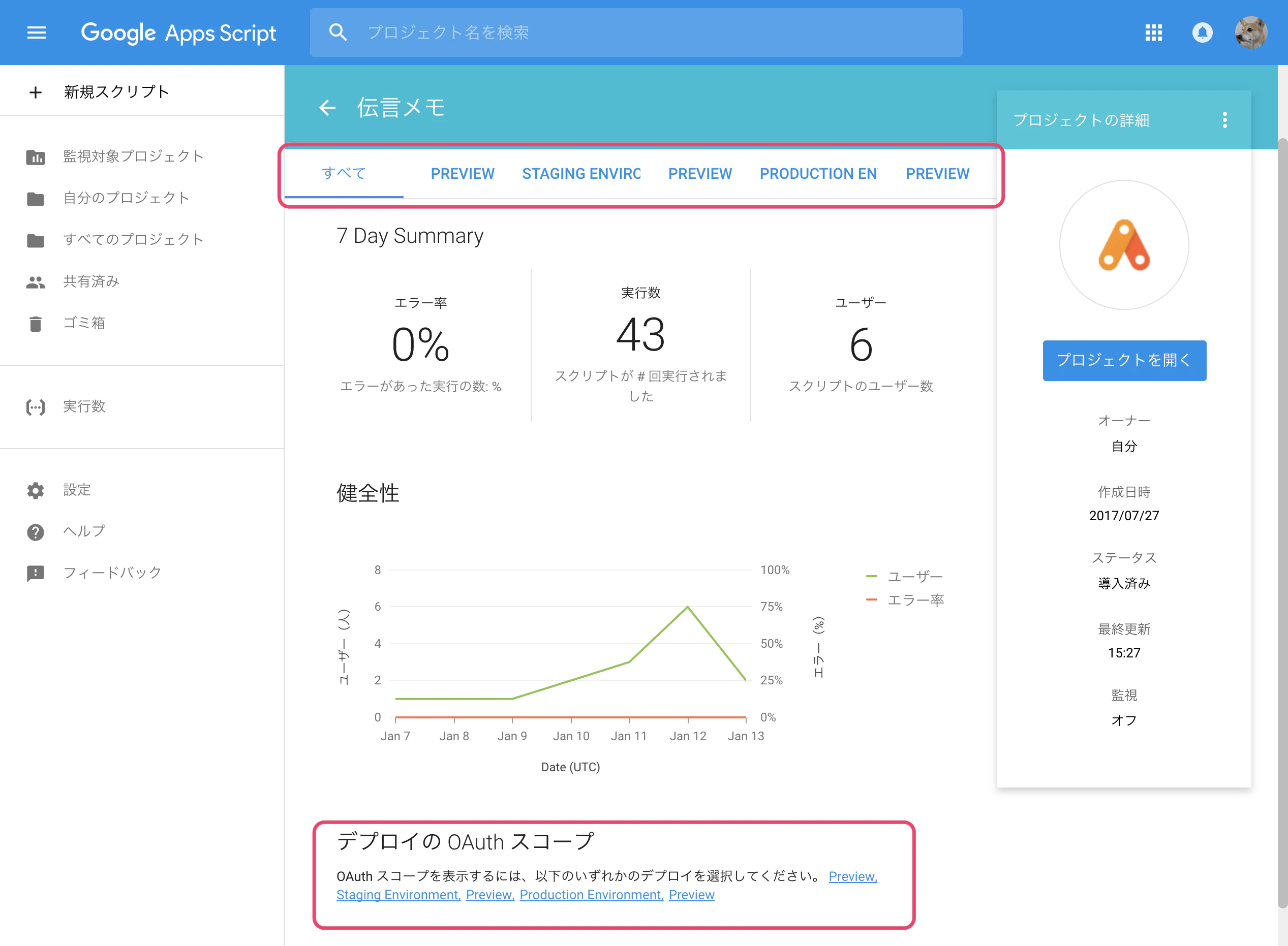
Task: Open the account profile avatar
Action: [1251, 33]
